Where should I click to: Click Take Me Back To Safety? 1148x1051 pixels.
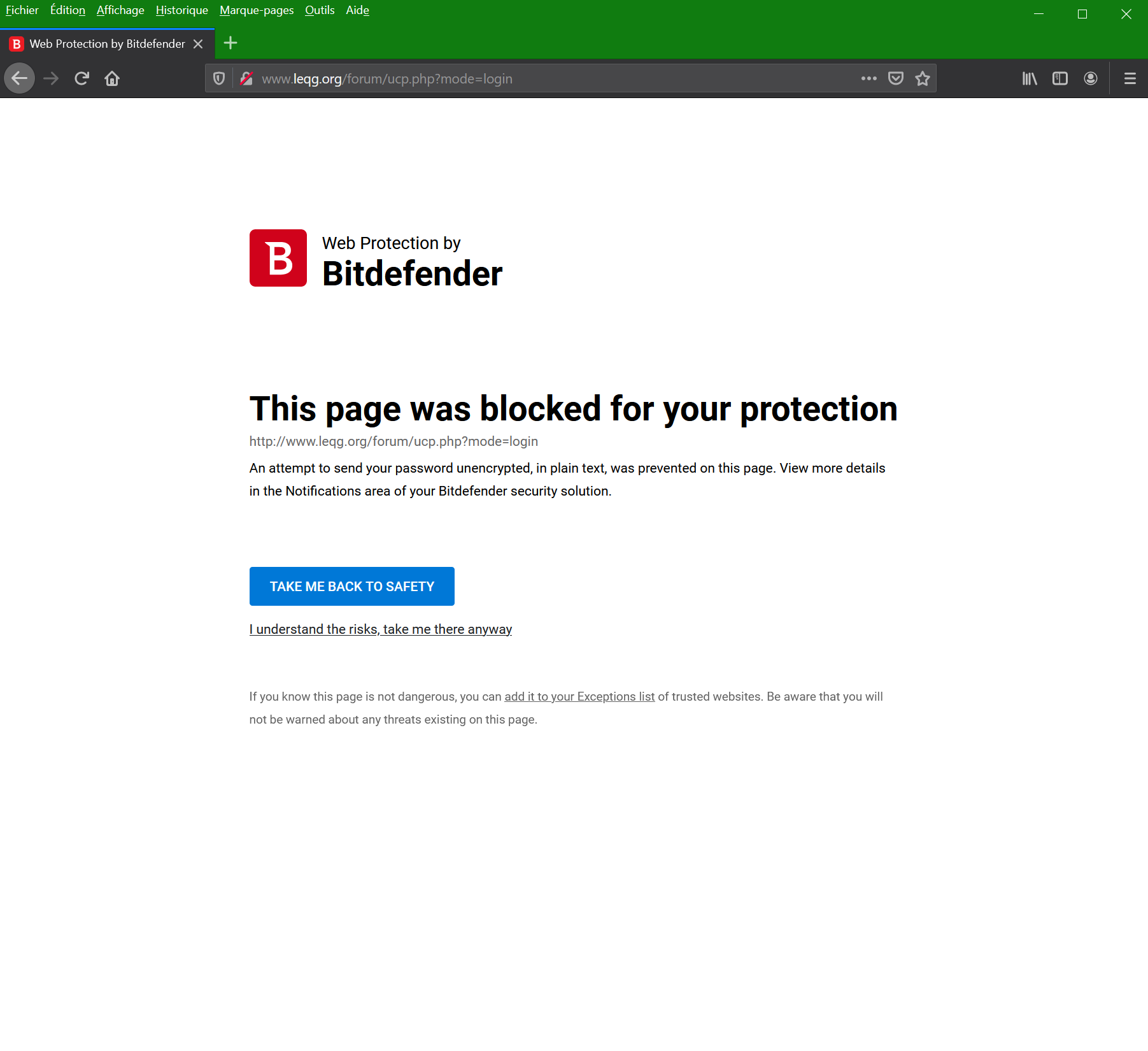point(352,587)
